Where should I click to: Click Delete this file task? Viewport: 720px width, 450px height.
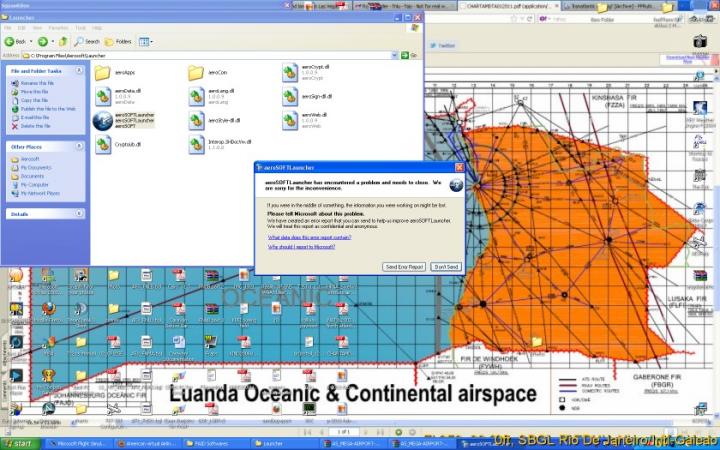(31, 126)
